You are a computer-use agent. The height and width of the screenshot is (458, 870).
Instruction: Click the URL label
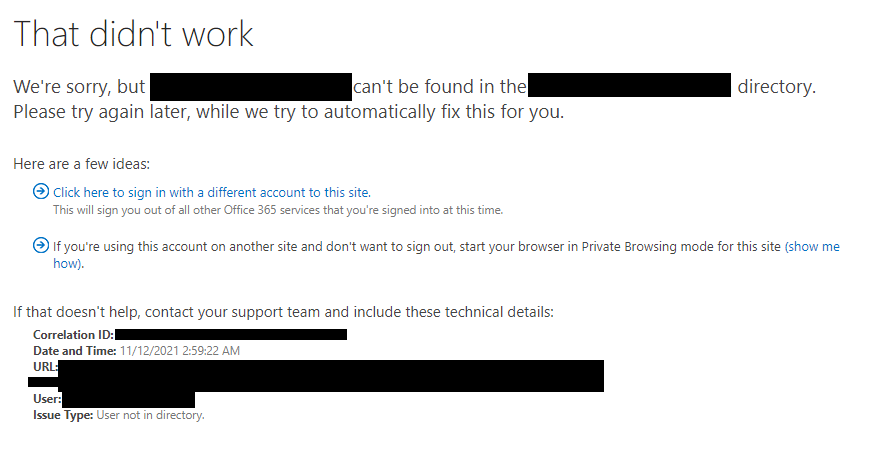[x=45, y=367]
